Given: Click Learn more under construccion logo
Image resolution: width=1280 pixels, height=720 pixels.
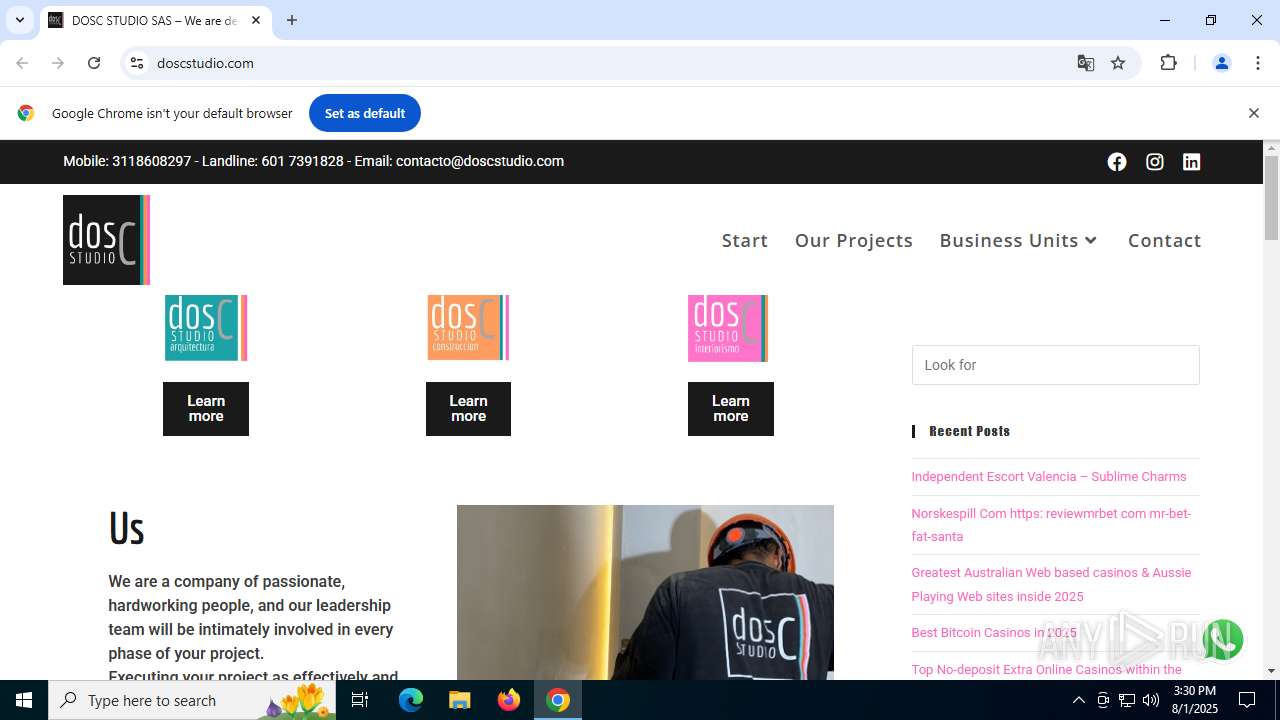Looking at the screenshot, I should tap(468, 409).
